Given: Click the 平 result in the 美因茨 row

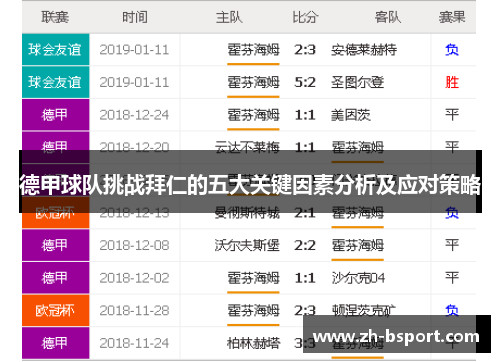Looking at the screenshot, I should pos(452,115).
